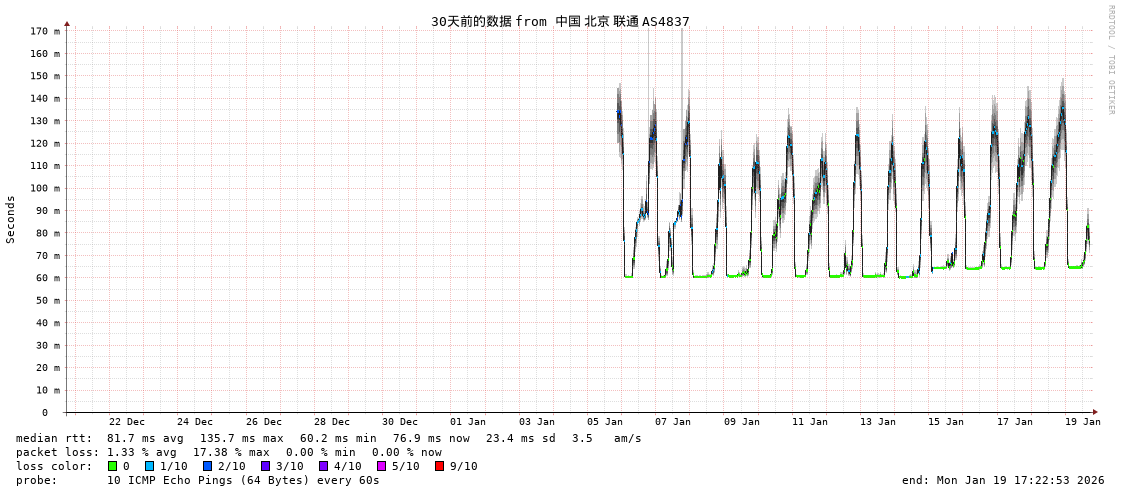Click the 22 Dec x-axis label
This screenshot has width=1121, height=494.
click(127, 422)
